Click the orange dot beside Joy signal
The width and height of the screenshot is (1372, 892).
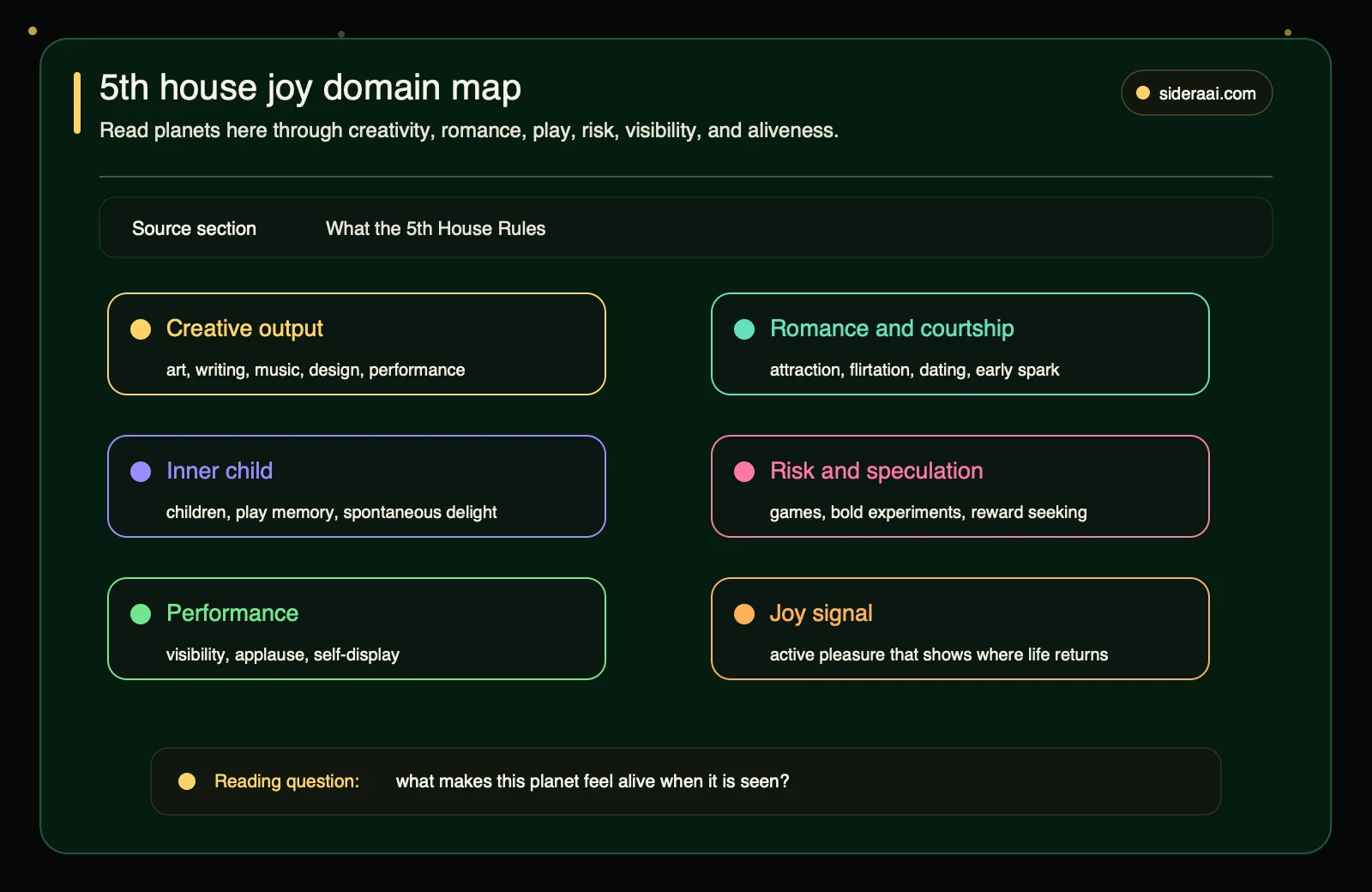[x=744, y=614]
